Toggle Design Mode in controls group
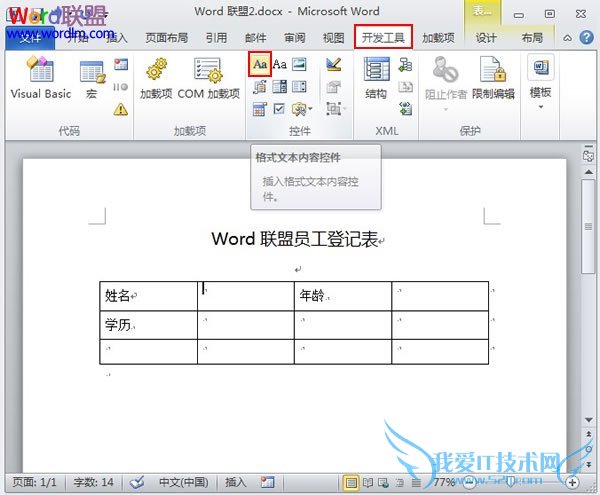This screenshot has width=600, height=495. (x=334, y=64)
